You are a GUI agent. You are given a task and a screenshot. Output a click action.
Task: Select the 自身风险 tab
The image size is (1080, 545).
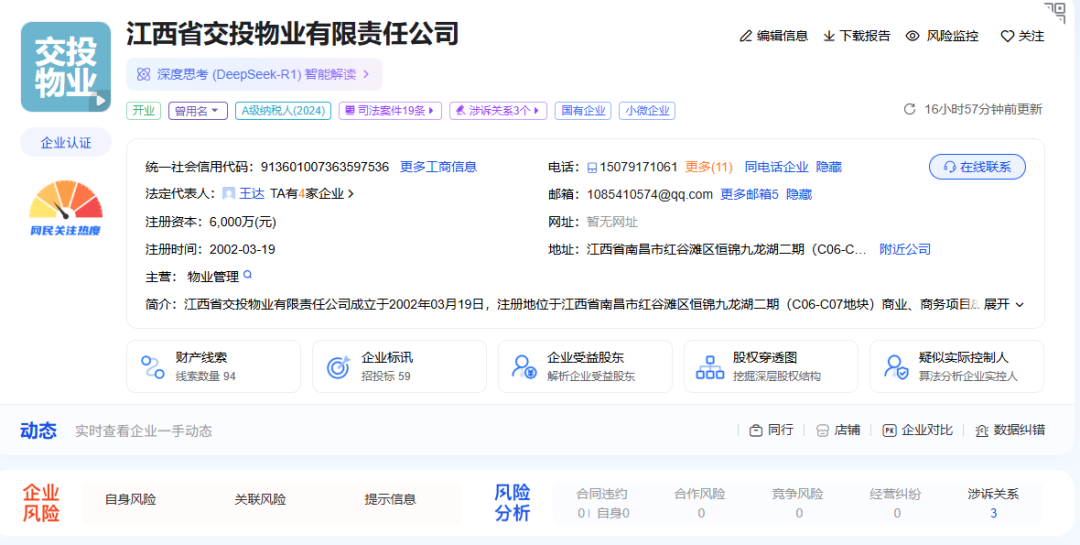130,500
